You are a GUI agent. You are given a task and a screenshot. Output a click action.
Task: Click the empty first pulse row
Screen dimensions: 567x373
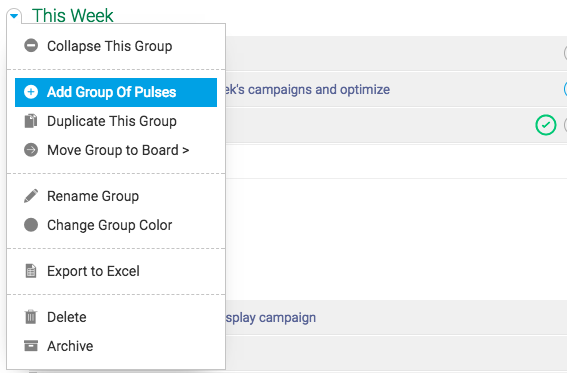[x=396, y=53]
